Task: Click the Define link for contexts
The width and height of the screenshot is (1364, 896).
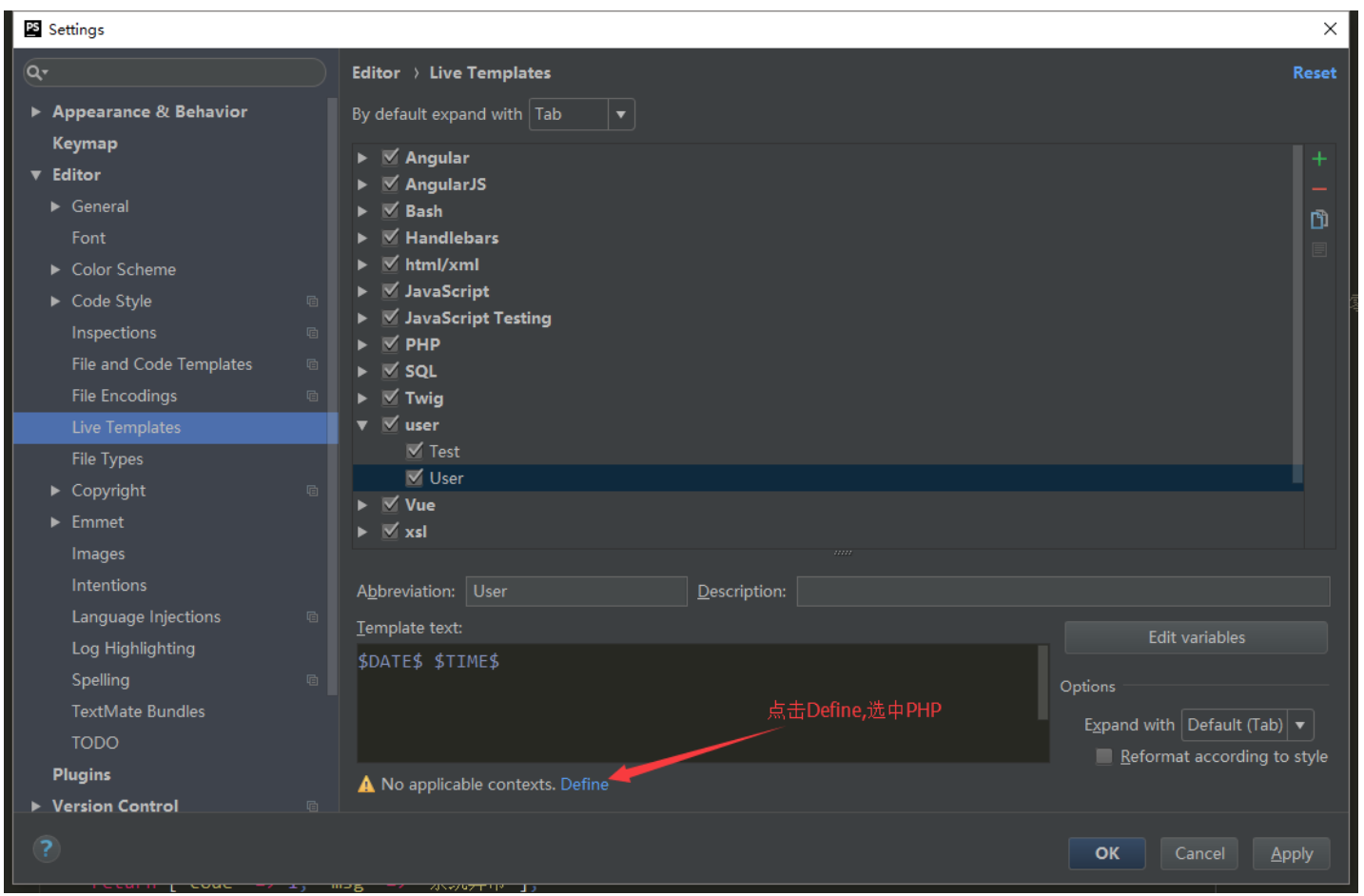Action: (583, 784)
